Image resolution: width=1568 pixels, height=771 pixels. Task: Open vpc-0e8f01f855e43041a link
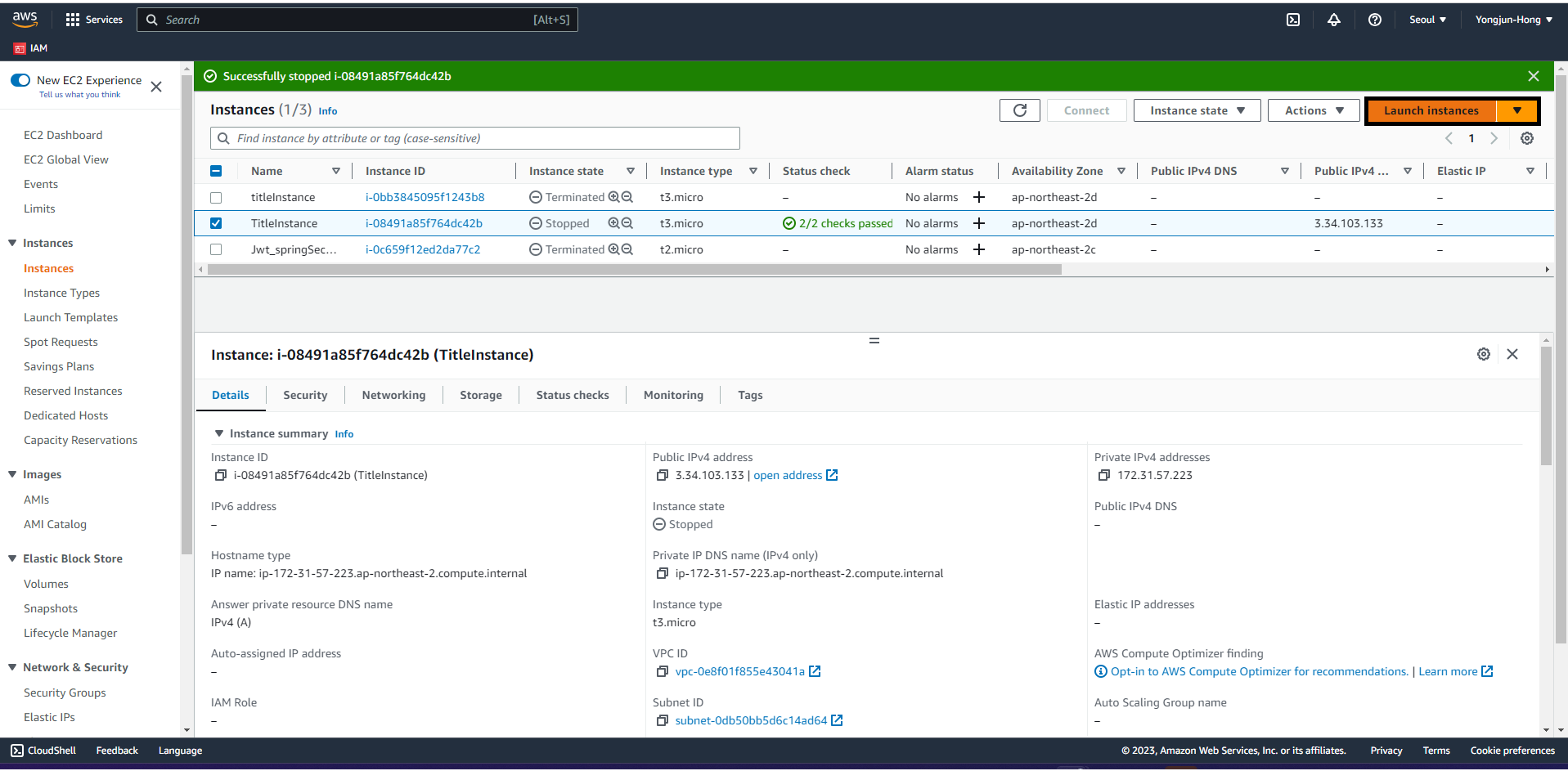(748, 671)
